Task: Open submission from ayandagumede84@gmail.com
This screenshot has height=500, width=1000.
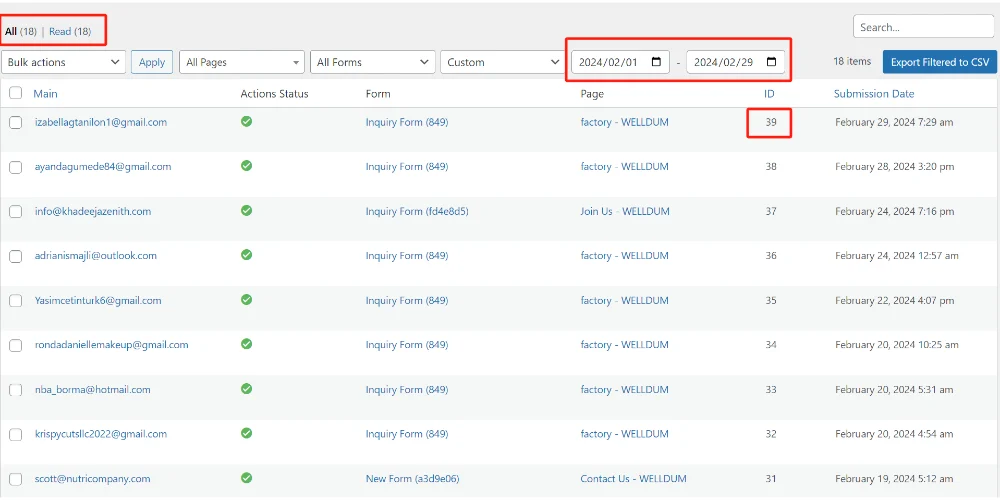Action: (103, 166)
